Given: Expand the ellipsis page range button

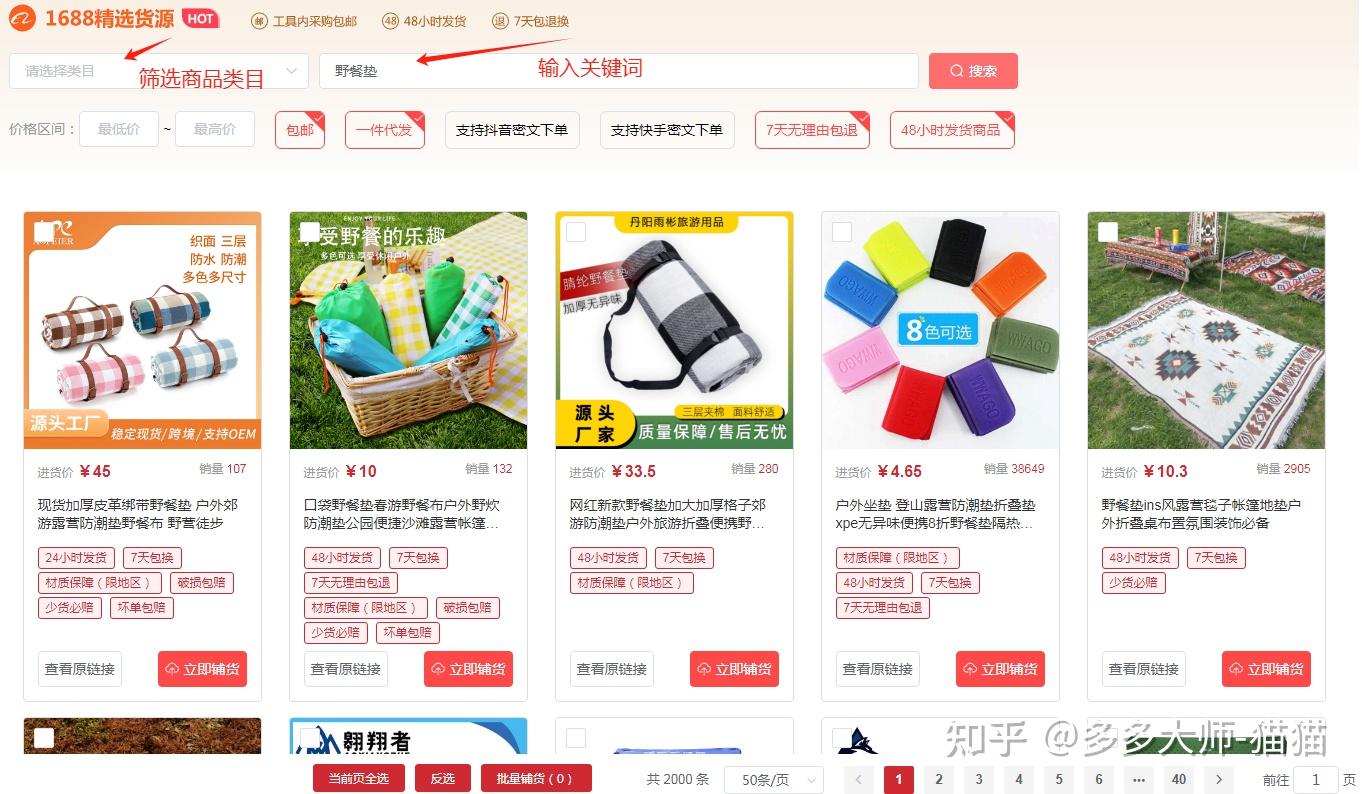Looking at the screenshot, I should coord(1139,780).
